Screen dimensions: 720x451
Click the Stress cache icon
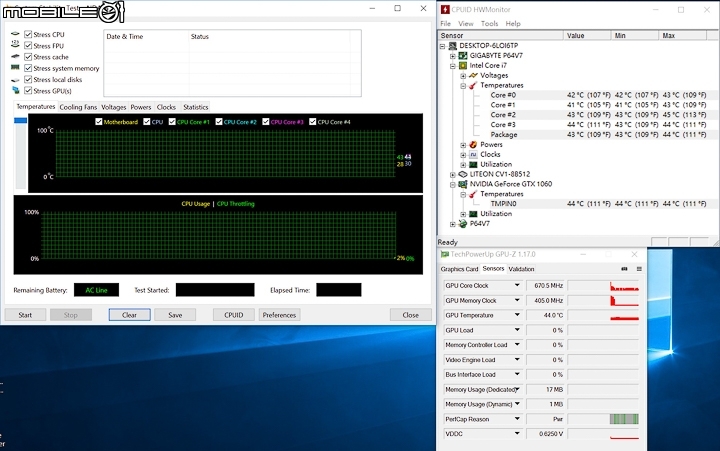tap(15, 56)
